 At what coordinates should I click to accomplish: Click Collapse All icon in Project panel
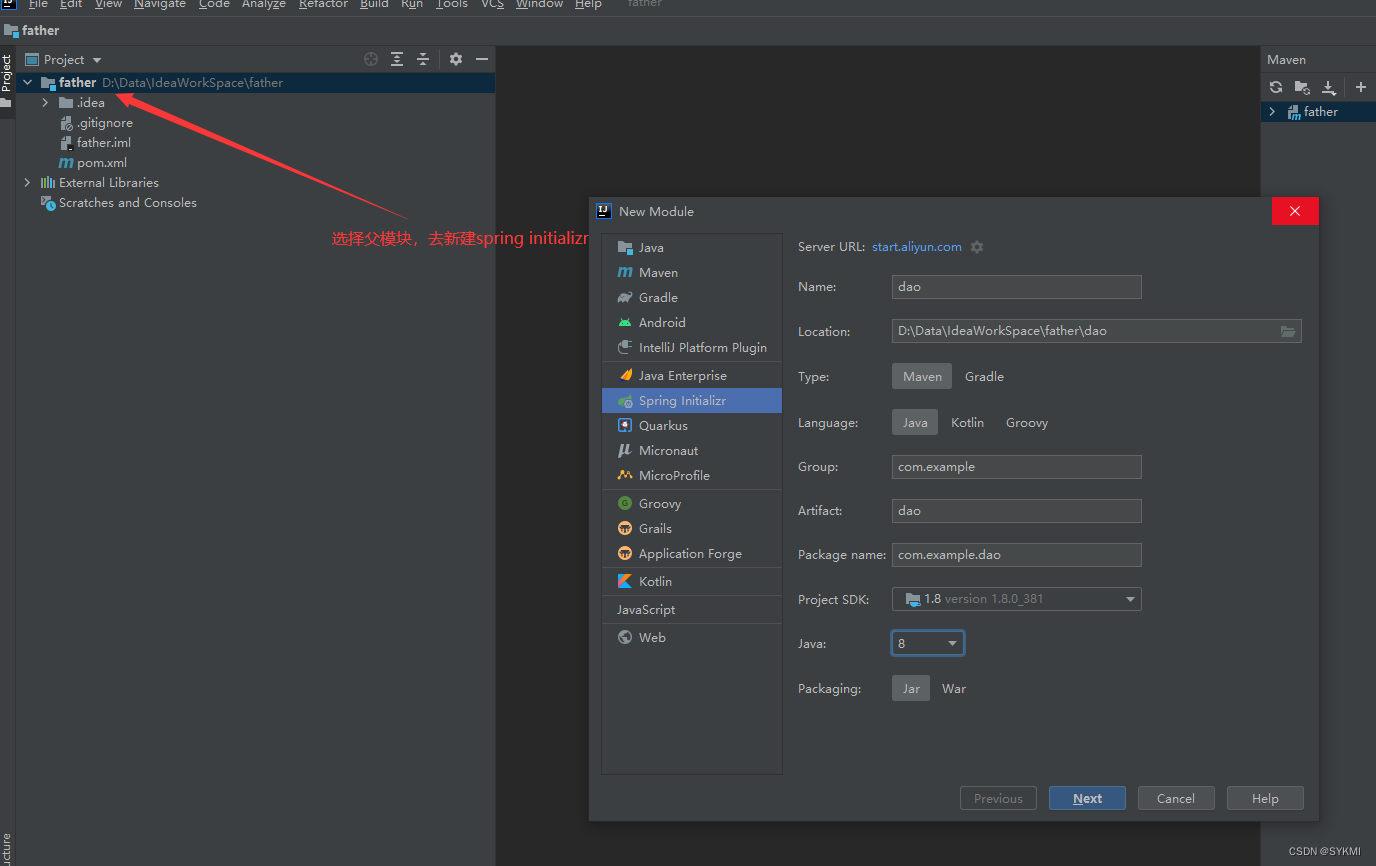click(x=423, y=59)
